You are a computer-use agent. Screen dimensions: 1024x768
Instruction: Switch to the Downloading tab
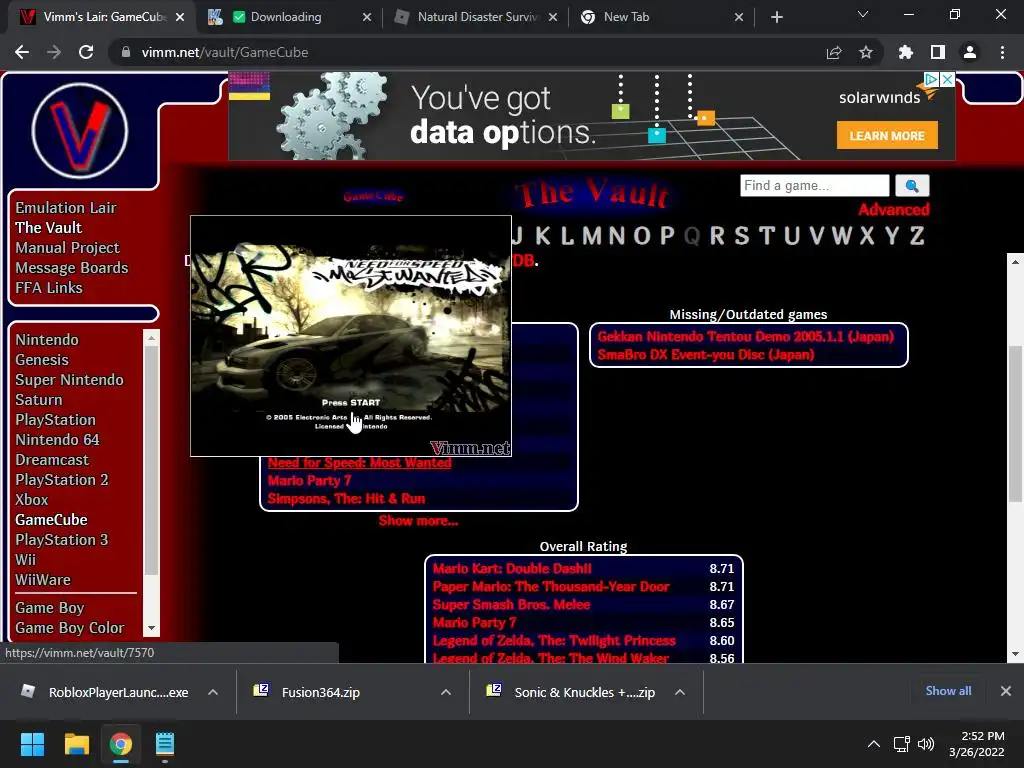pyautogui.click(x=287, y=17)
